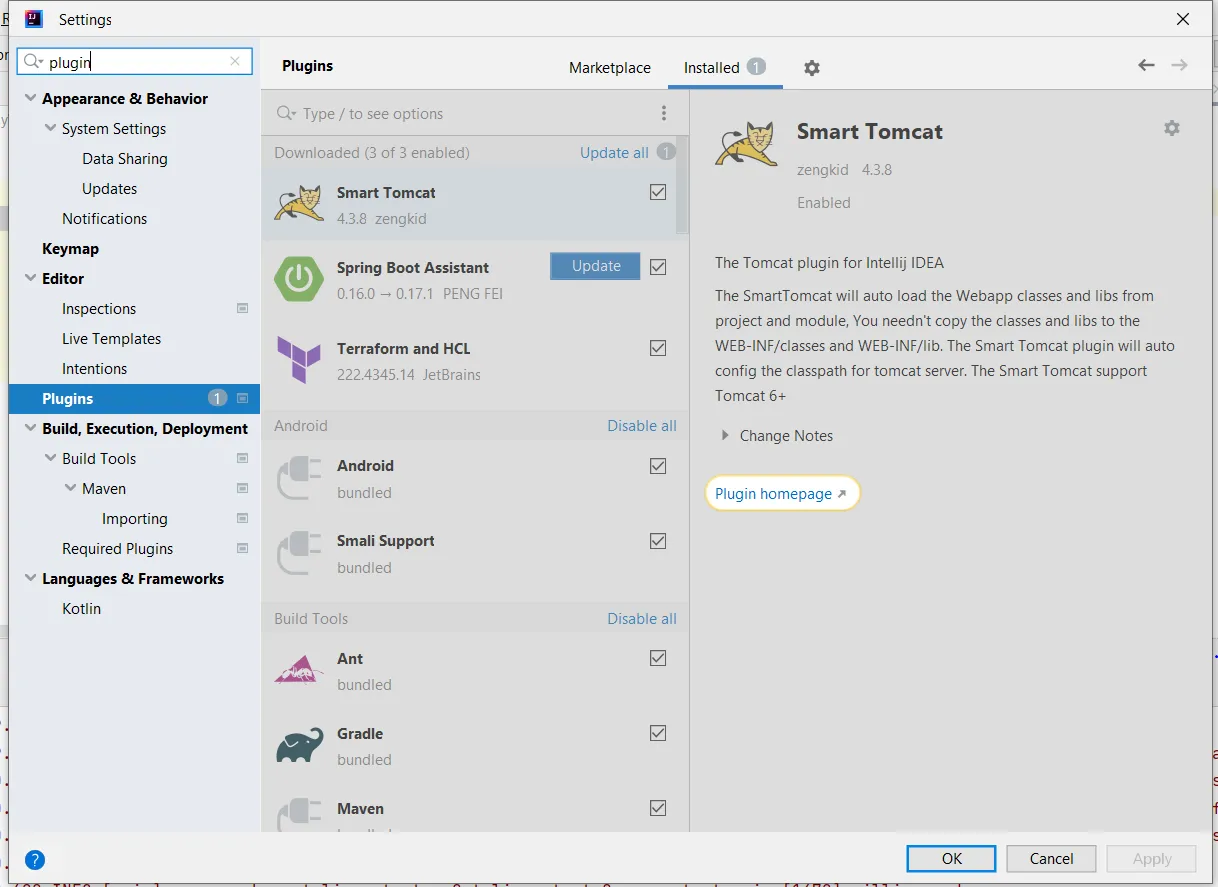The image size is (1218, 887).
Task: Click the Spring Boot Assistant green power icon
Action: tap(299, 279)
